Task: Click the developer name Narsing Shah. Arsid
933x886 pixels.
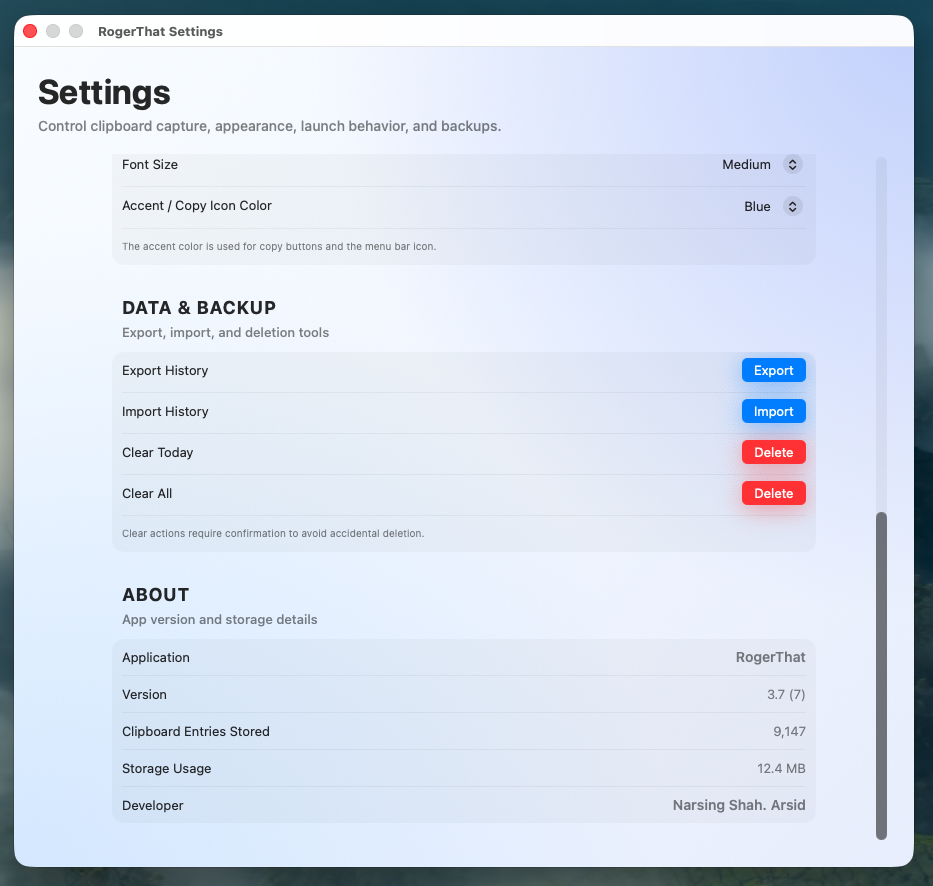Action: (739, 805)
